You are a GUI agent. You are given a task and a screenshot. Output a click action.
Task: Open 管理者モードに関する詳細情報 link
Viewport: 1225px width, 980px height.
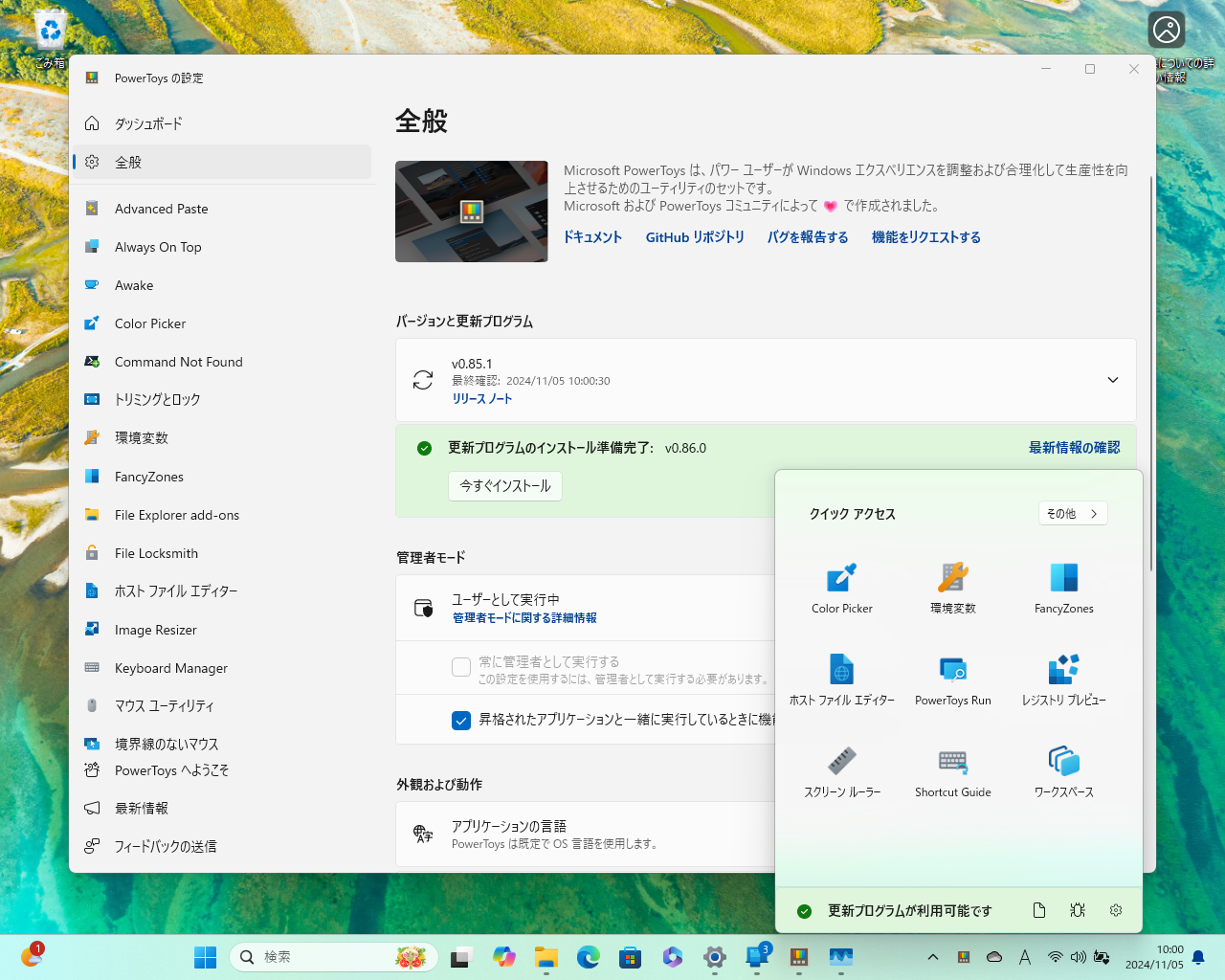pos(524,618)
